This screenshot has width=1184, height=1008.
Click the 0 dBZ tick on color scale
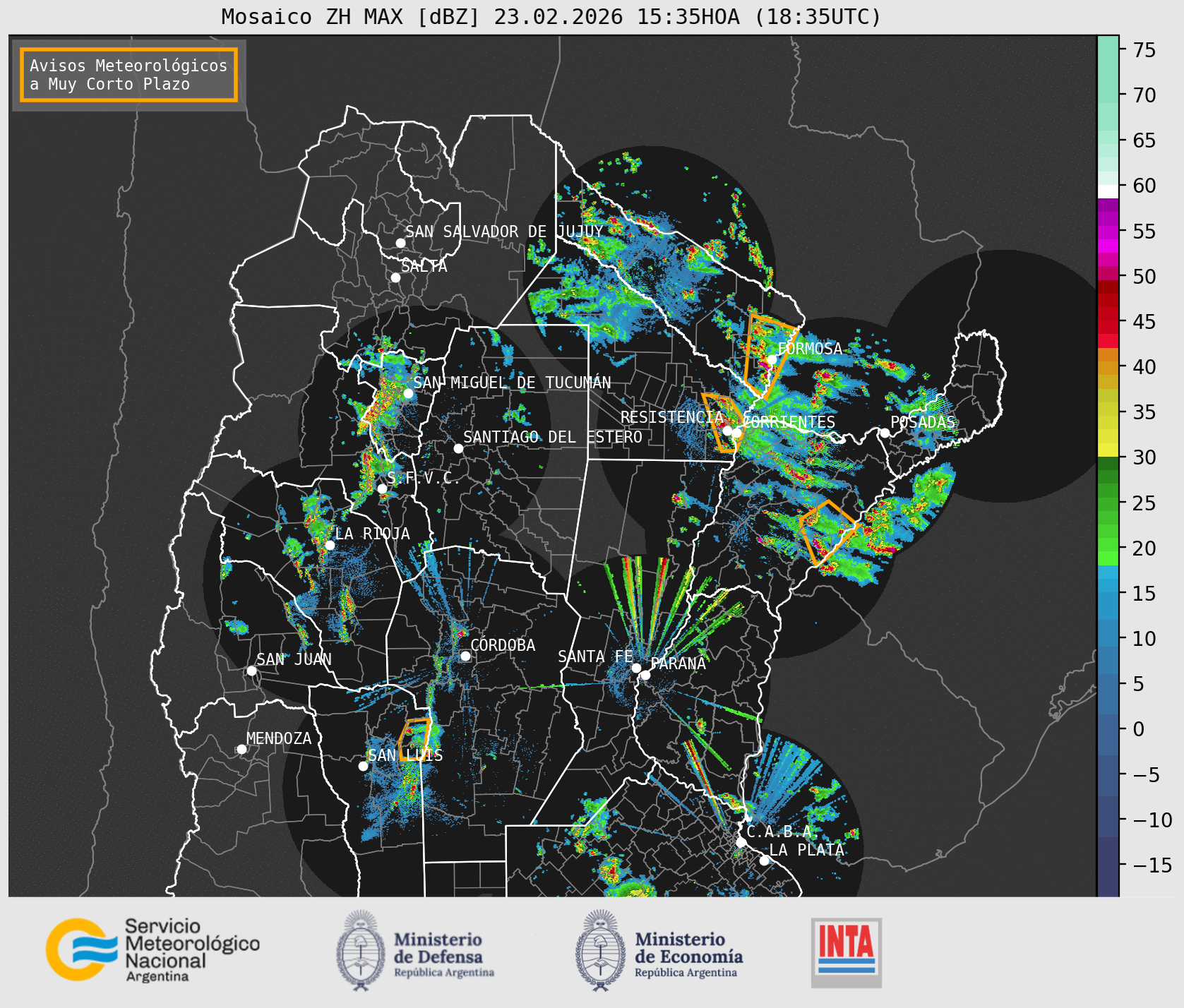[1138, 729]
